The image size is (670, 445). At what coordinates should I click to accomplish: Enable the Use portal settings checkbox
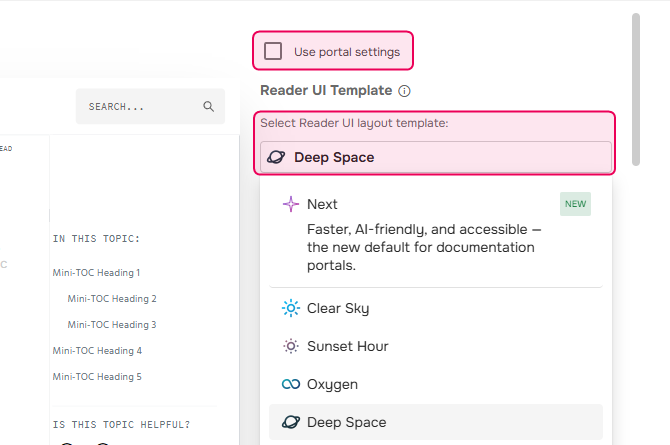click(x=273, y=51)
